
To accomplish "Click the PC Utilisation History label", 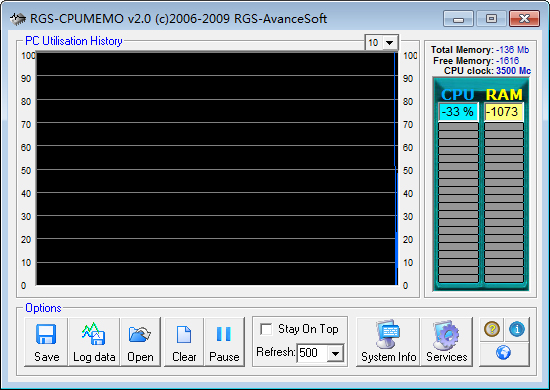I will (x=74, y=41).
